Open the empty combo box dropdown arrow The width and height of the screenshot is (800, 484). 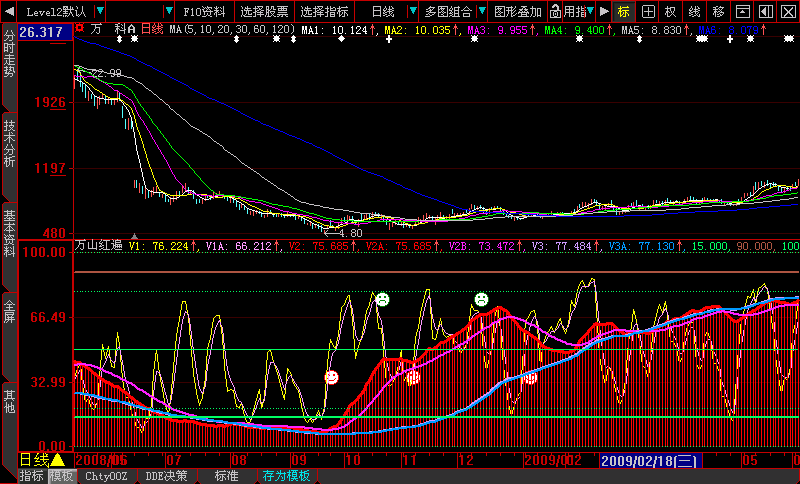(169, 11)
